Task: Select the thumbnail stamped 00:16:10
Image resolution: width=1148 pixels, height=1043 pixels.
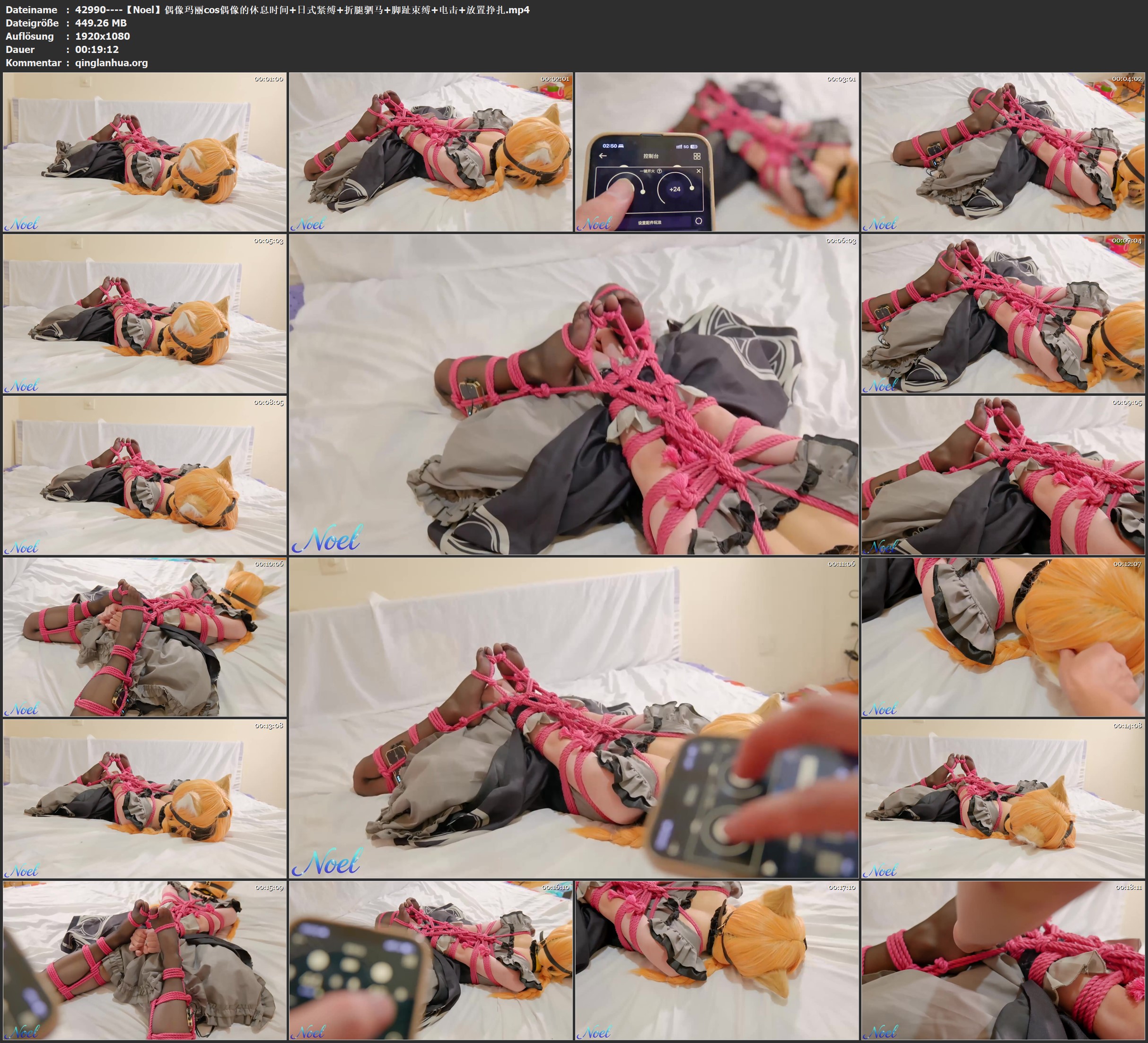Action: tap(430, 960)
